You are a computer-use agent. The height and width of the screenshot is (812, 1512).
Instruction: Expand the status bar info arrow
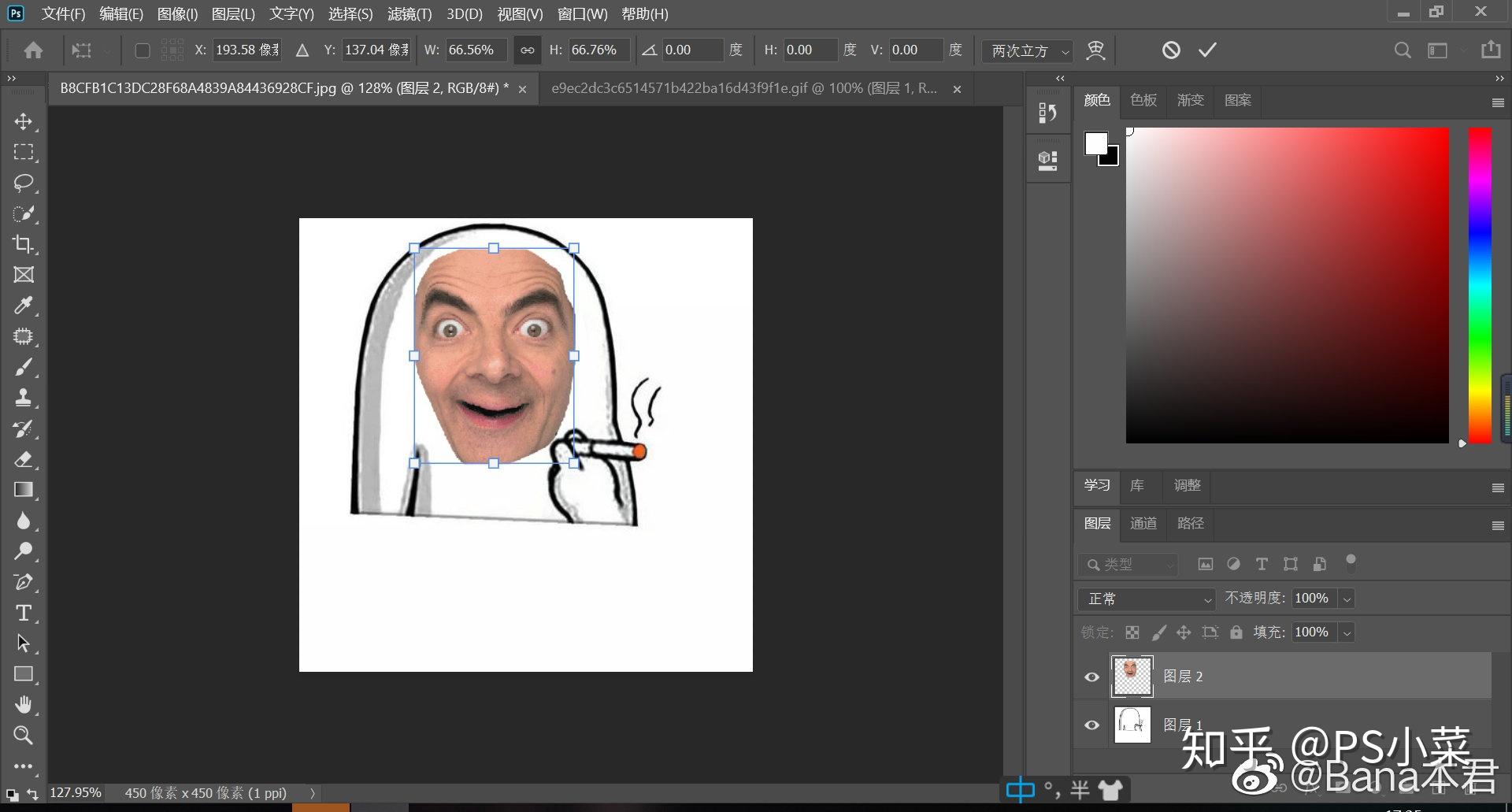click(x=313, y=793)
